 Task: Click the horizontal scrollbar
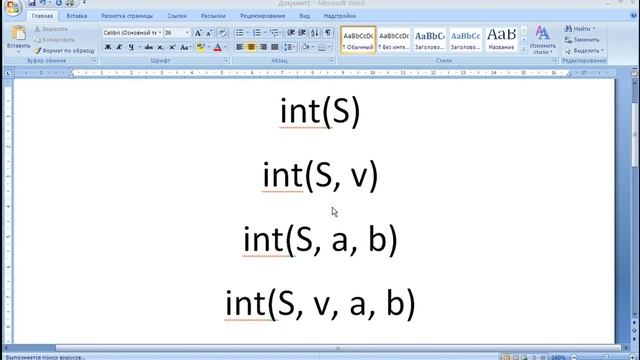pos(338,348)
